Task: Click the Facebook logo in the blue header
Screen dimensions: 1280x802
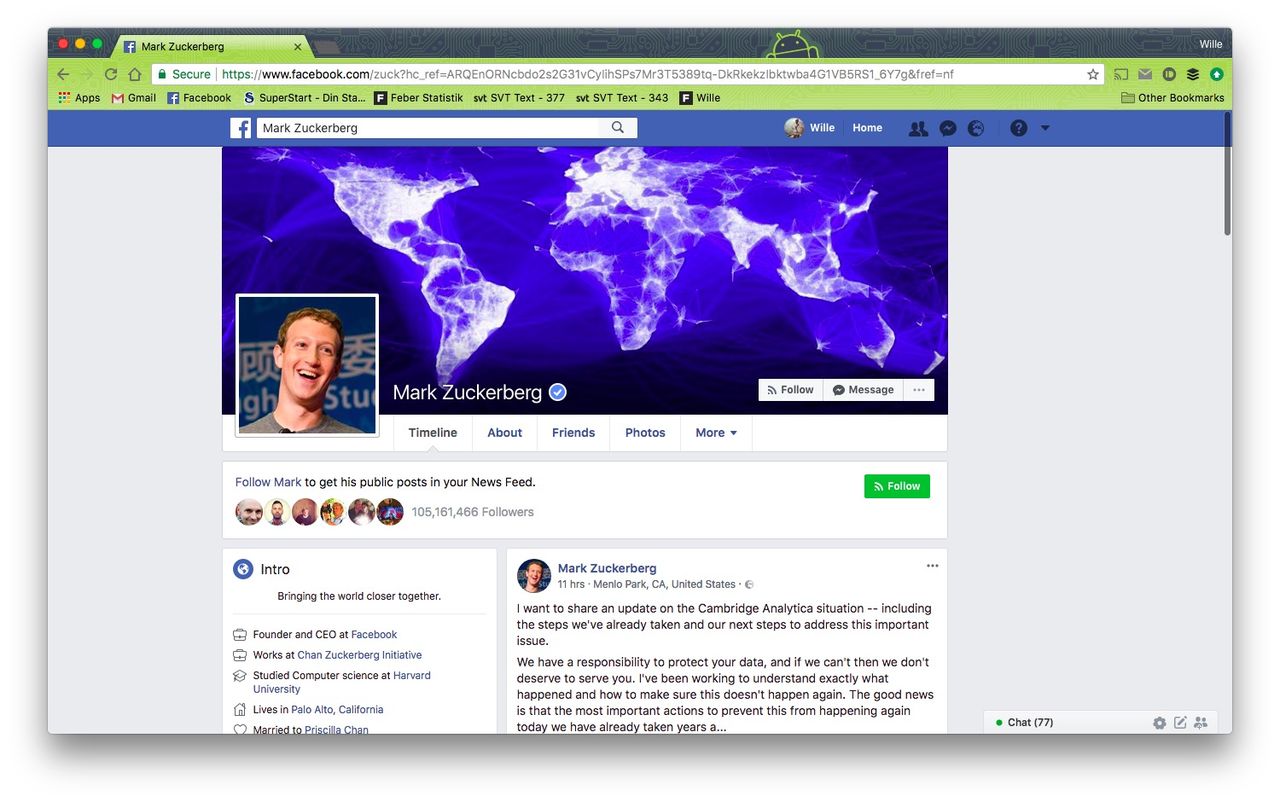Action: click(x=240, y=128)
